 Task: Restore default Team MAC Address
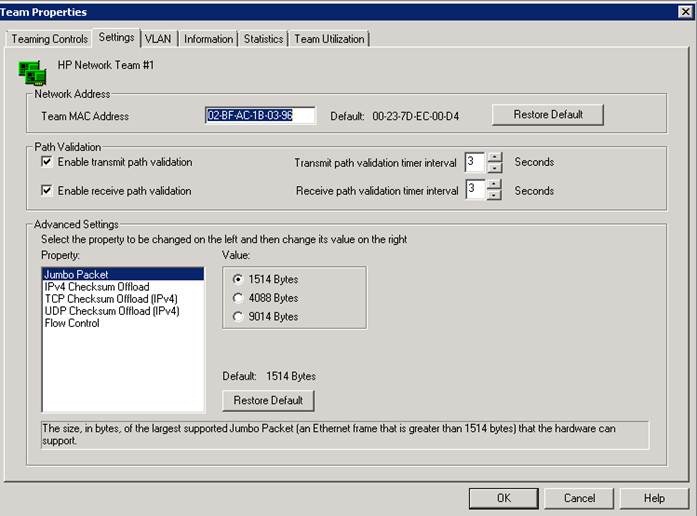tap(547, 115)
